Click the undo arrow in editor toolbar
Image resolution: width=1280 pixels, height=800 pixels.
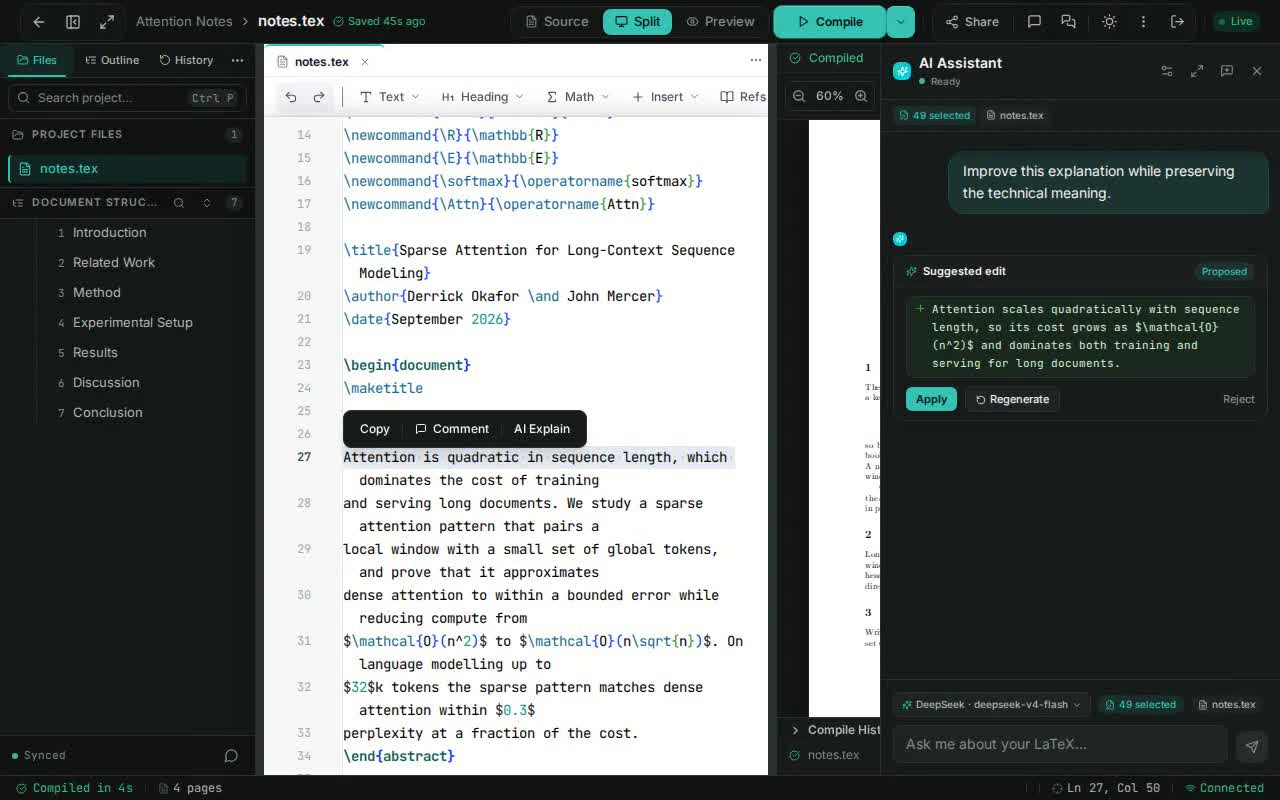(x=291, y=97)
